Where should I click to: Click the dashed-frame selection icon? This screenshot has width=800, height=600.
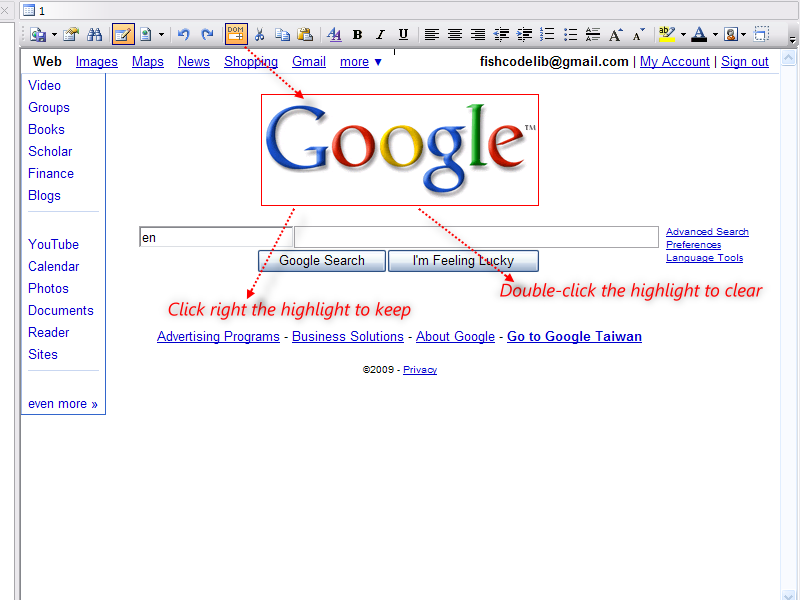coord(761,35)
